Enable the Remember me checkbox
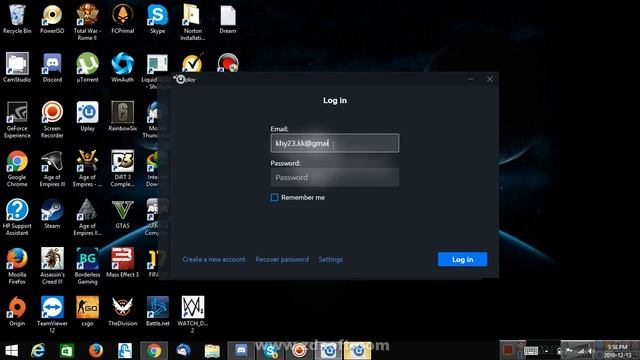This screenshot has width=640, height=360. [x=274, y=198]
